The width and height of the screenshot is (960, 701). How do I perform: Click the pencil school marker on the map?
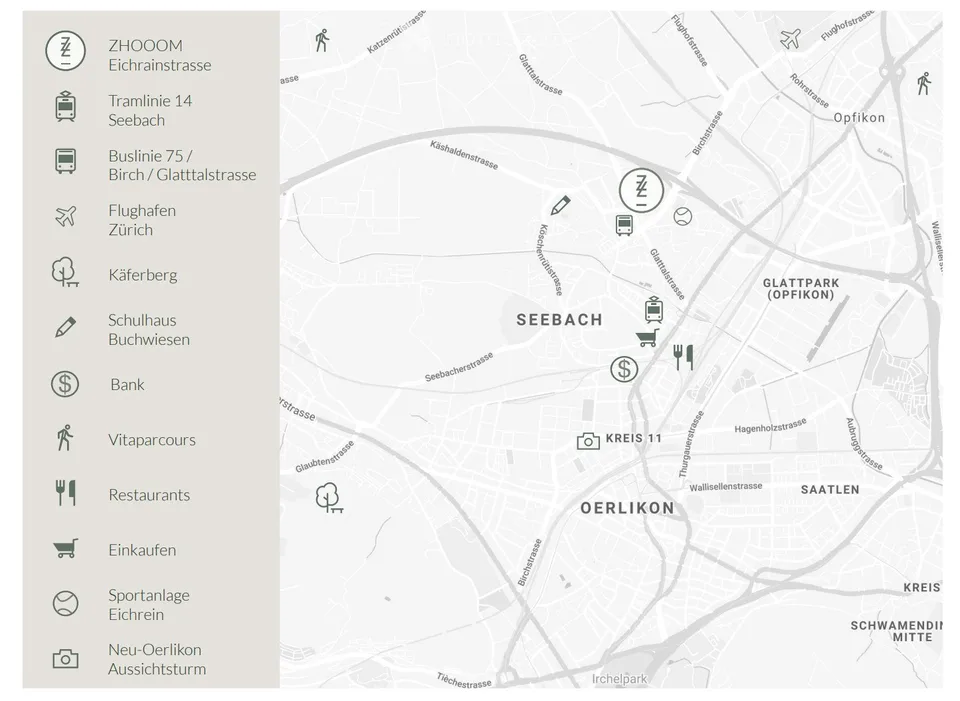(560, 205)
